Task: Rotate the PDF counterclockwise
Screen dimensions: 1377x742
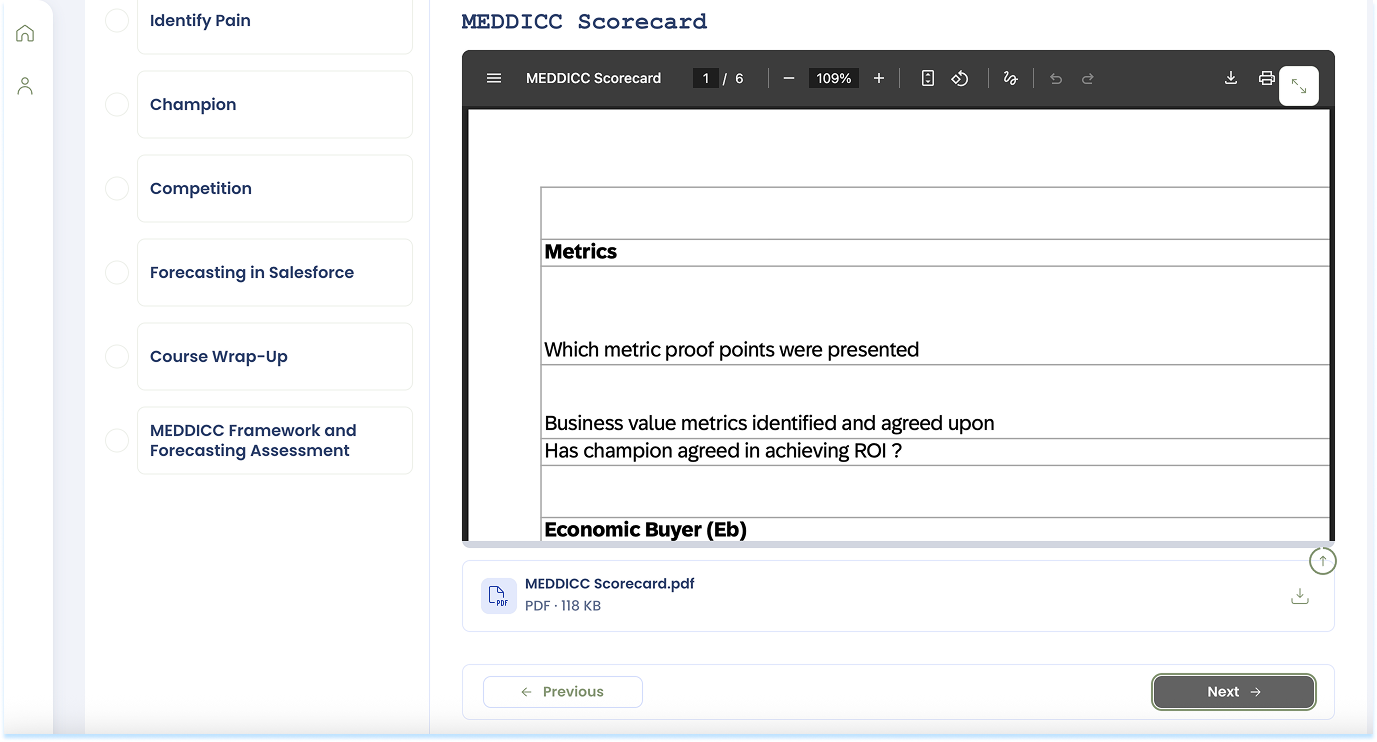Action: [x=960, y=78]
